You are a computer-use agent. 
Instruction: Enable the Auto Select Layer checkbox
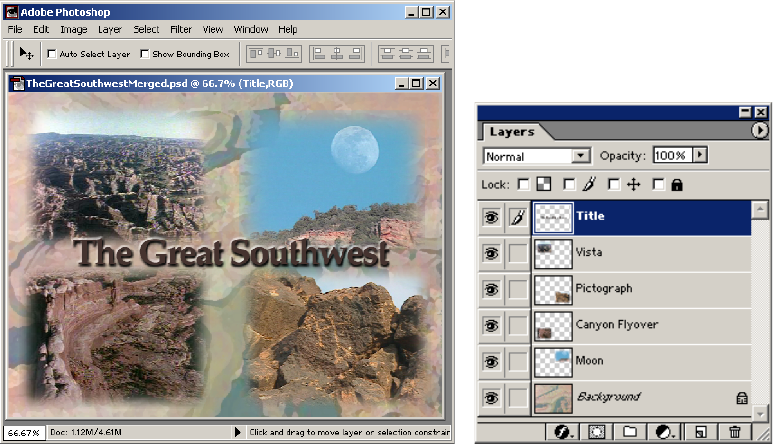52,54
